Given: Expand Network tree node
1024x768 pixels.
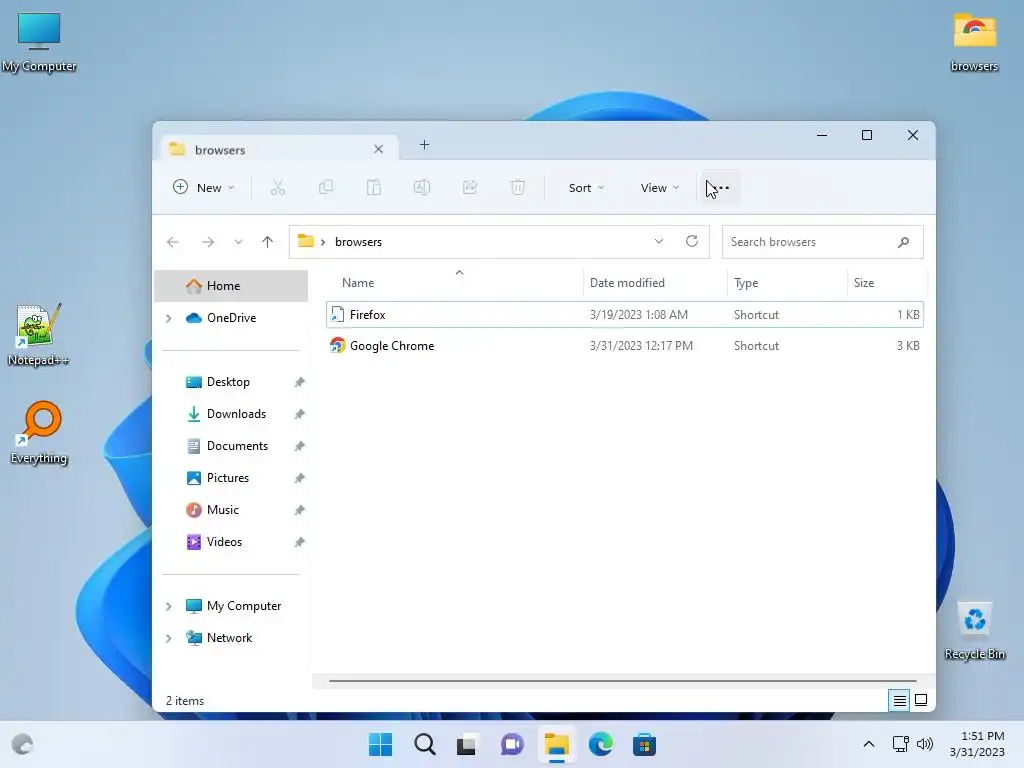Looking at the screenshot, I should (168, 638).
